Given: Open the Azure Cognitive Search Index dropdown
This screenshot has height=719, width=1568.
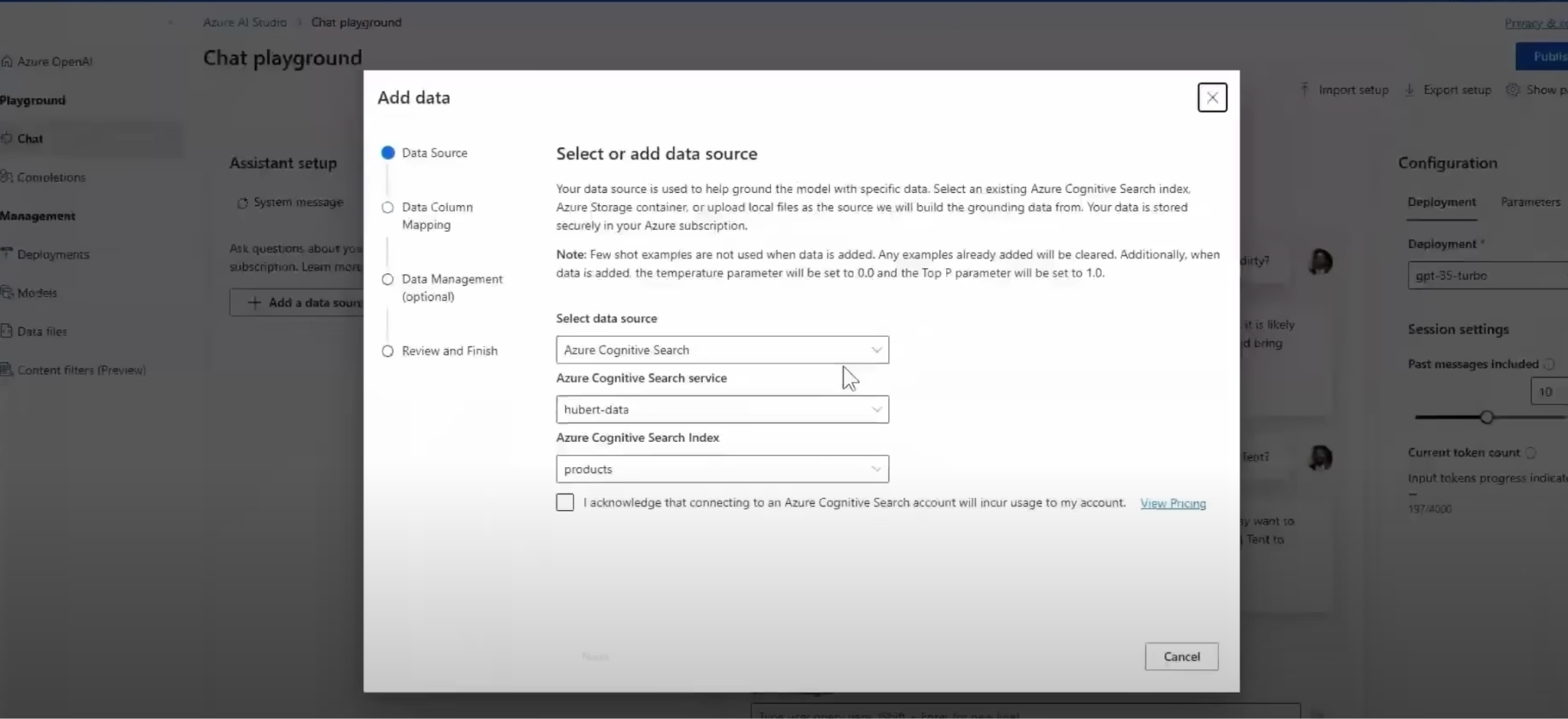Looking at the screenshot, I should [x=722, y=469].
